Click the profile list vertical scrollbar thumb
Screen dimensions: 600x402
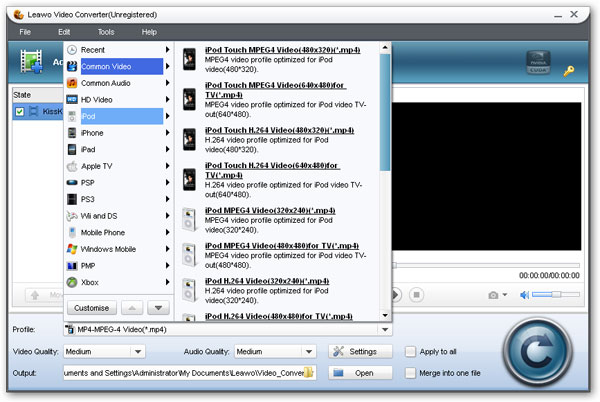click(x=385, y=112)
